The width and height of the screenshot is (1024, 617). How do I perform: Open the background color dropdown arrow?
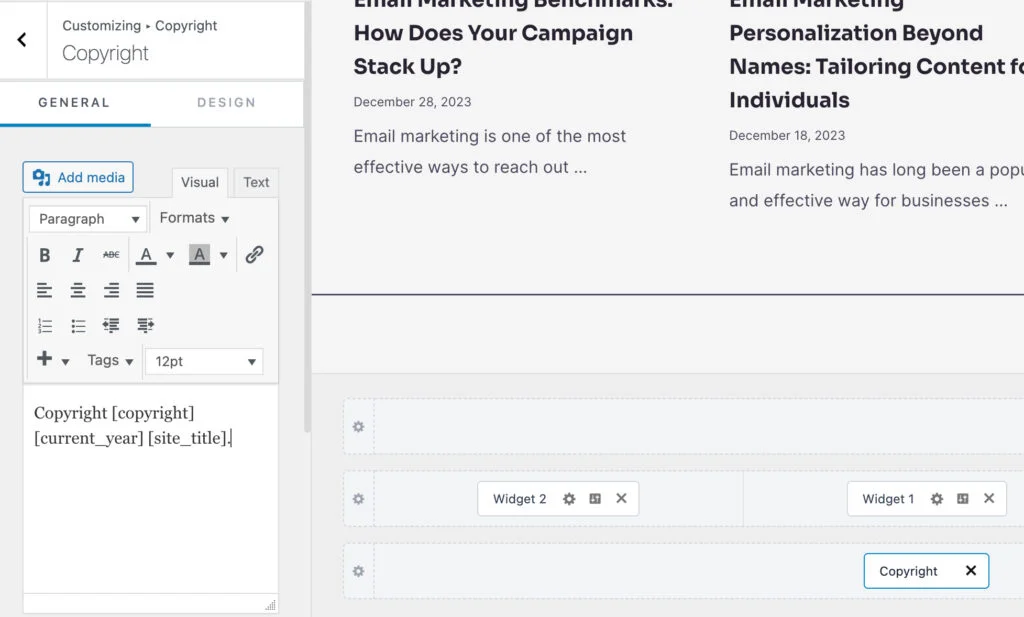223,255
